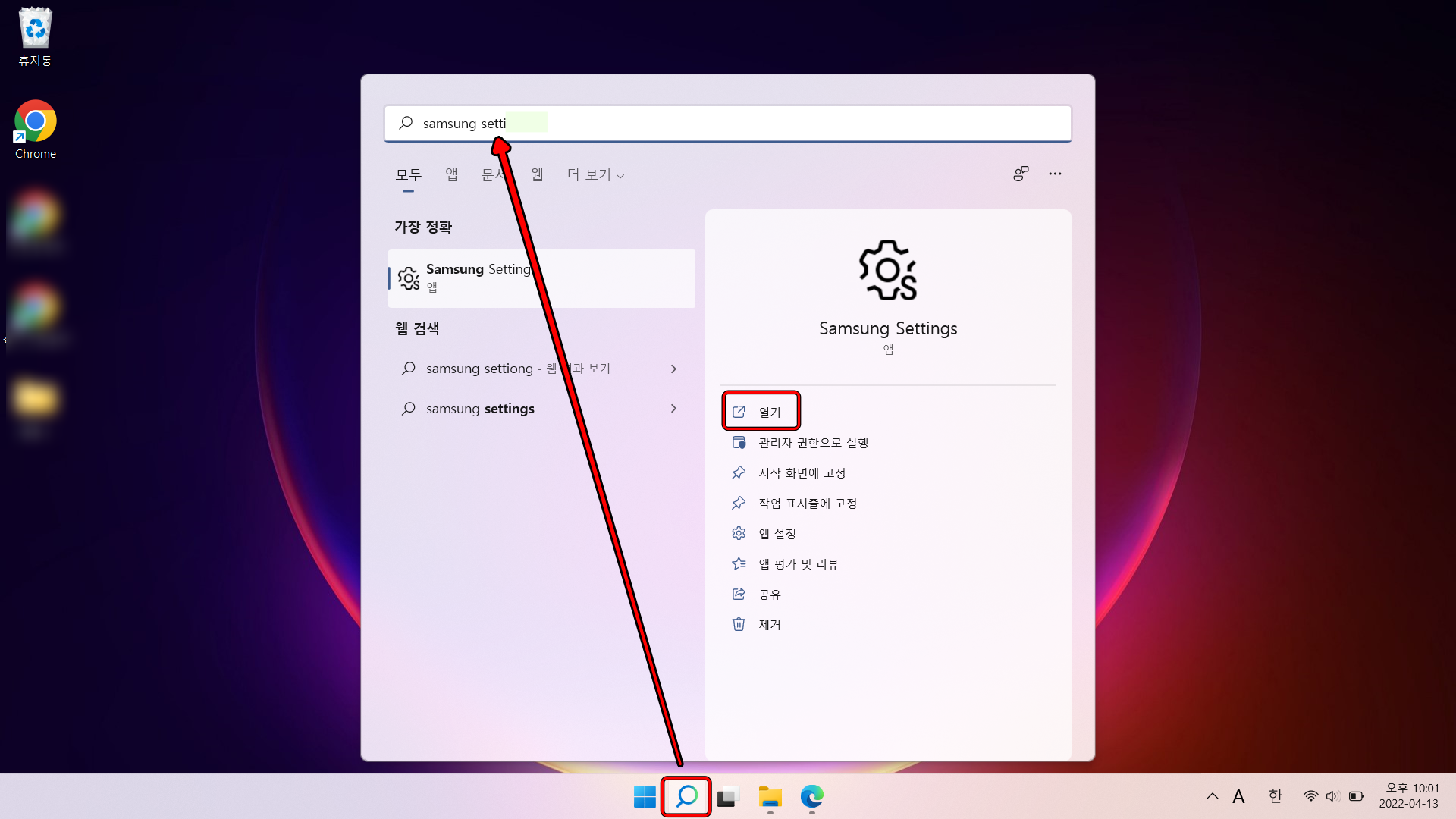This screenshot has height=819, width=1456.
Task: Click 제거 to uninstall Samsung Settings
Action: [x=770, y=624]
